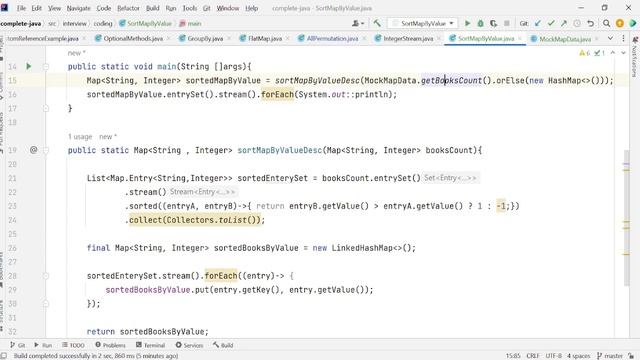Open the SortMapByValue run configuration dropdown
Screen dimensions: 640x360
(x=422, y=24)
